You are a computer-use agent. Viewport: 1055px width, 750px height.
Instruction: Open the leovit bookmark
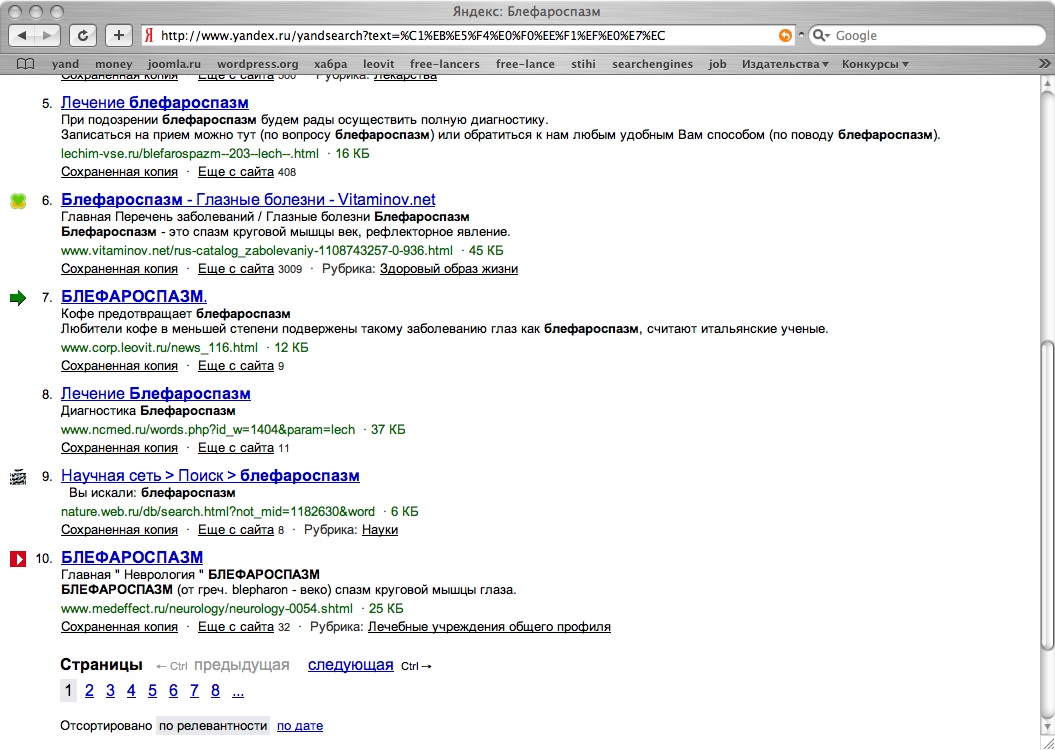[x=379, y=64]
